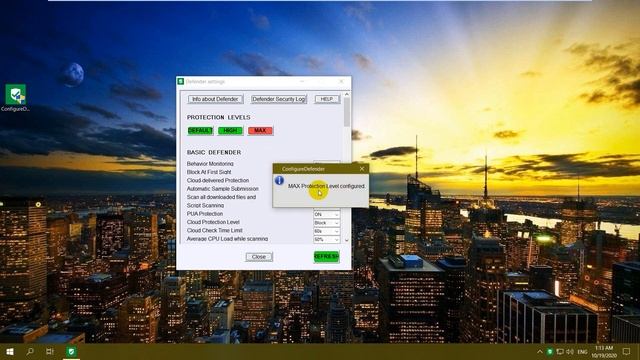The height and width of the screenshot is (360, 640).
Task: Open taskbar Search magnifier
Action: [x=30, y=351]
